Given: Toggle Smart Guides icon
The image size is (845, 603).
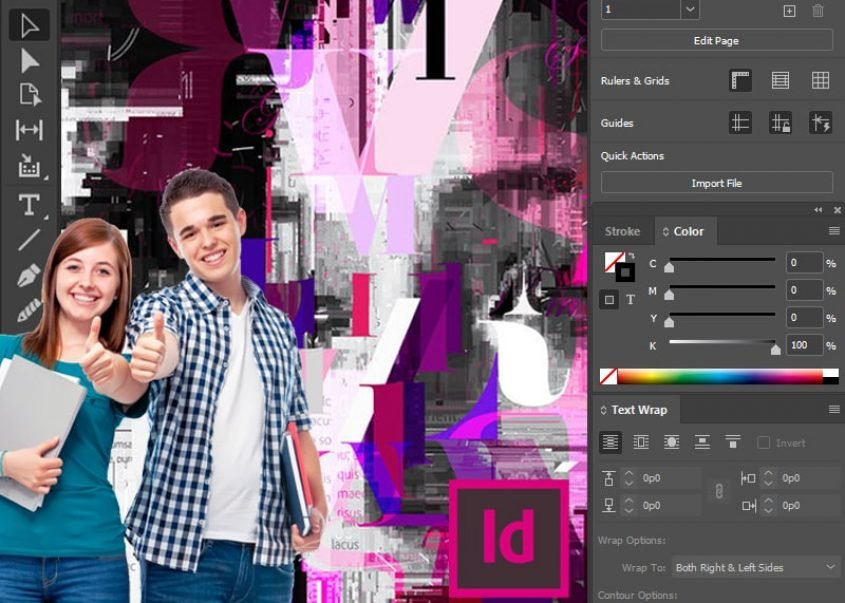Looking at the screenshot, I should click(820, 123).
